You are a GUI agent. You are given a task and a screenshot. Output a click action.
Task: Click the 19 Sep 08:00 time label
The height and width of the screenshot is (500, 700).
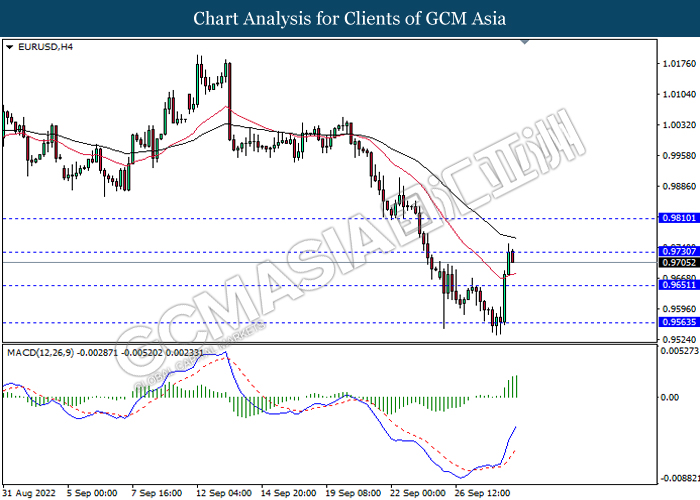354,493
